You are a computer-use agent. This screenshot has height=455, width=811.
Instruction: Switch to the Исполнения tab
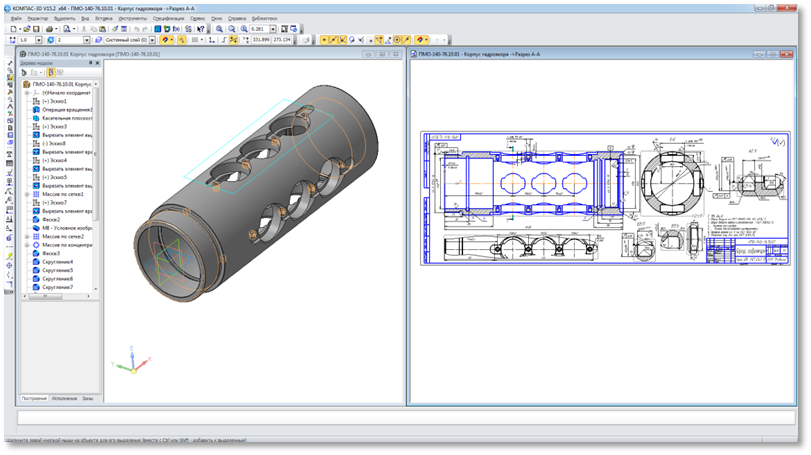click(64, 398)
